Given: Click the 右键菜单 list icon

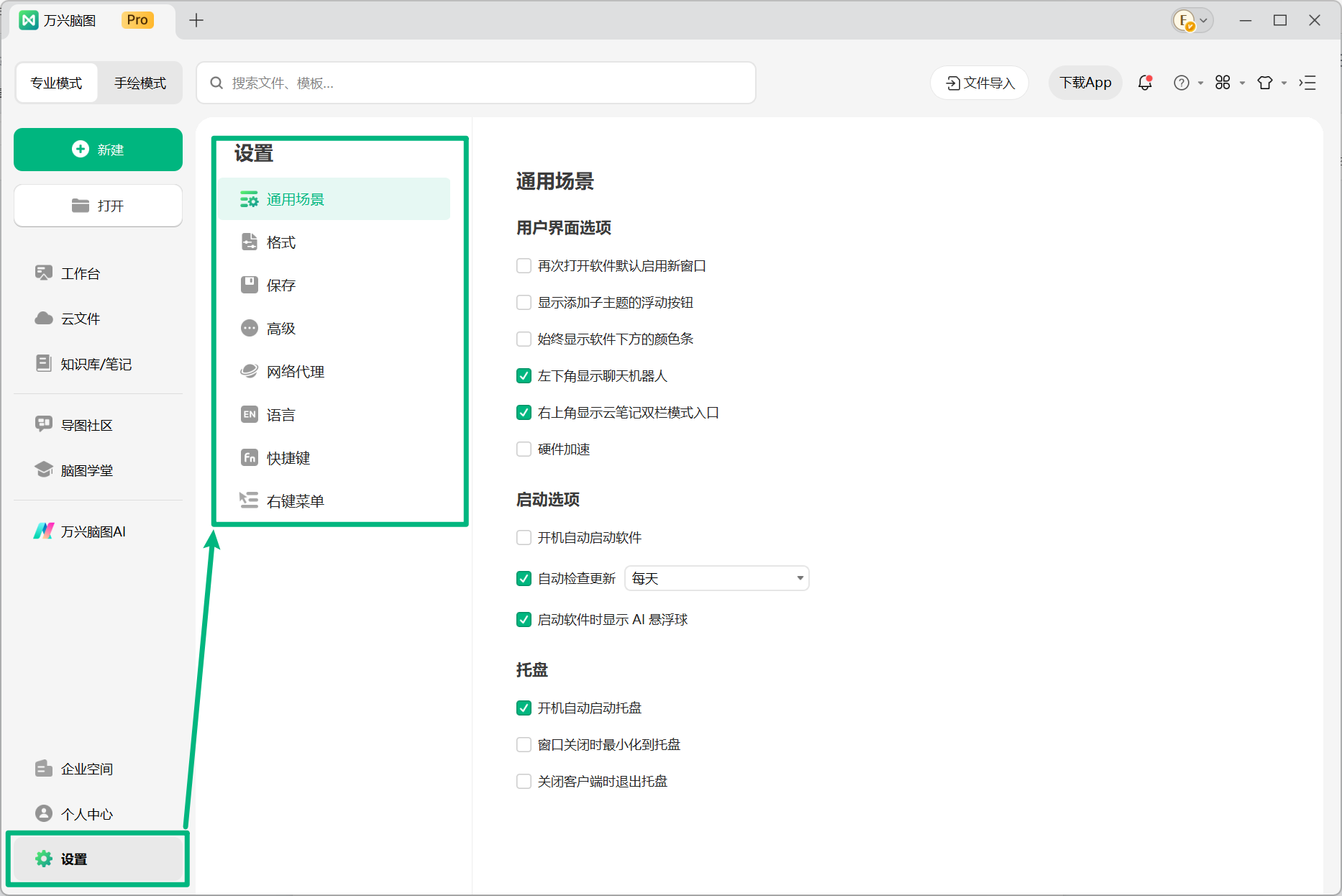Looking at the screenshot, I should 249,500.
